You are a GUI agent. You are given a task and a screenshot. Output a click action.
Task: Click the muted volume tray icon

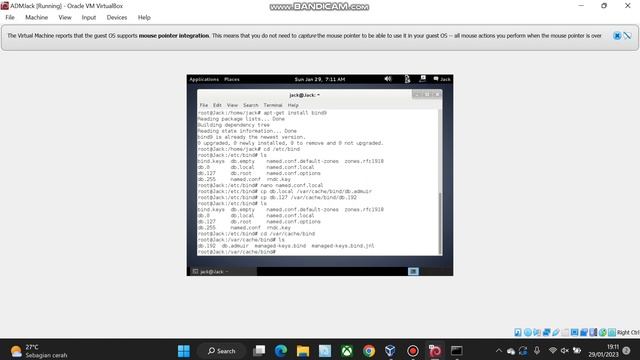pyautogui.click(x=564, y=350)
